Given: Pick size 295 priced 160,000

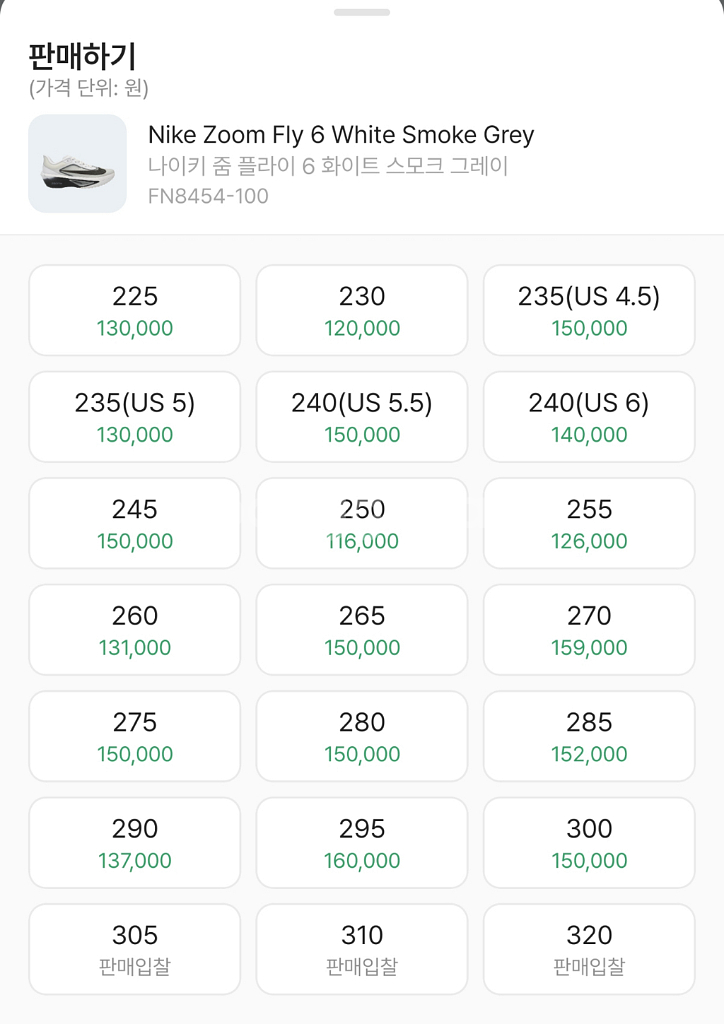Looking at the screenshot, I should coord(362,843).
